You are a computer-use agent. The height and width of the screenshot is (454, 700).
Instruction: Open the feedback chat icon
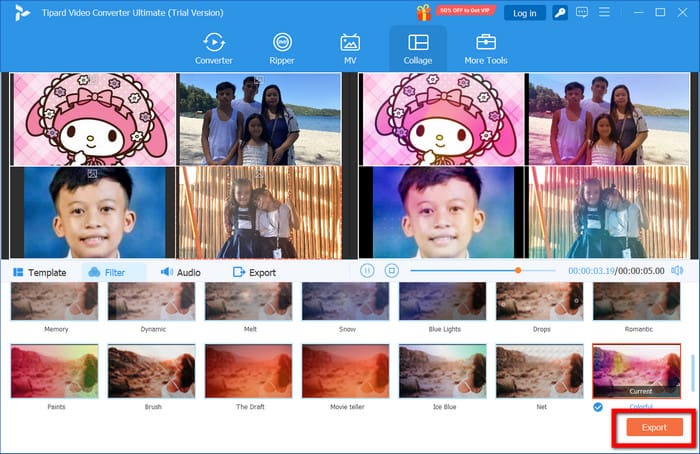tap(582, 12)
